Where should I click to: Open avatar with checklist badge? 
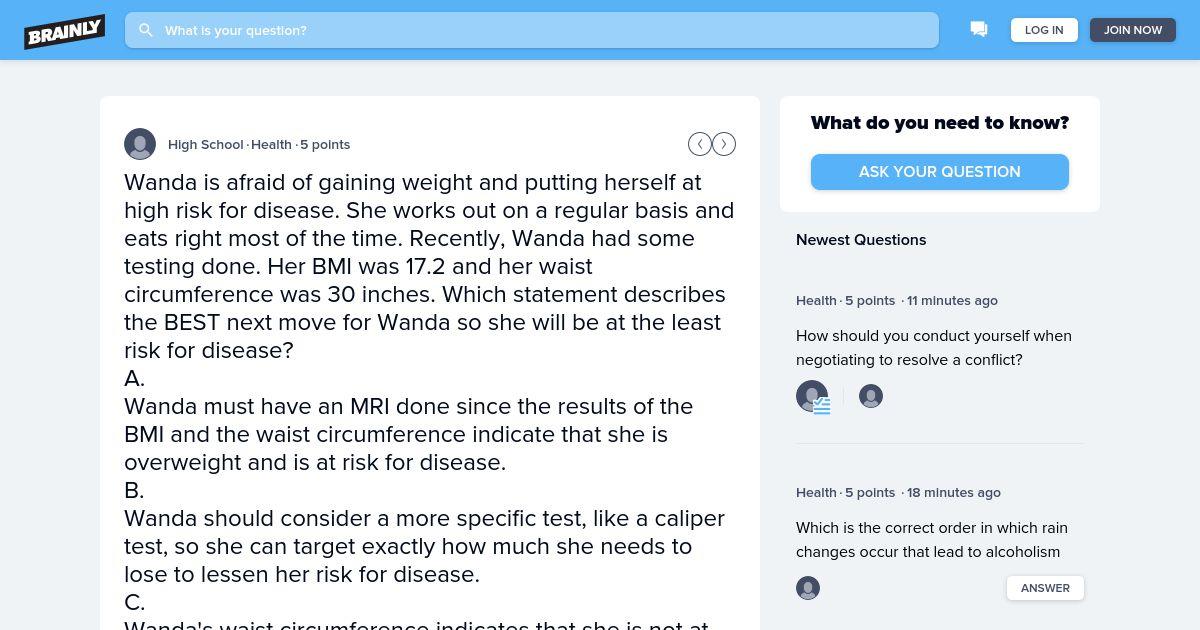point(812,396)
